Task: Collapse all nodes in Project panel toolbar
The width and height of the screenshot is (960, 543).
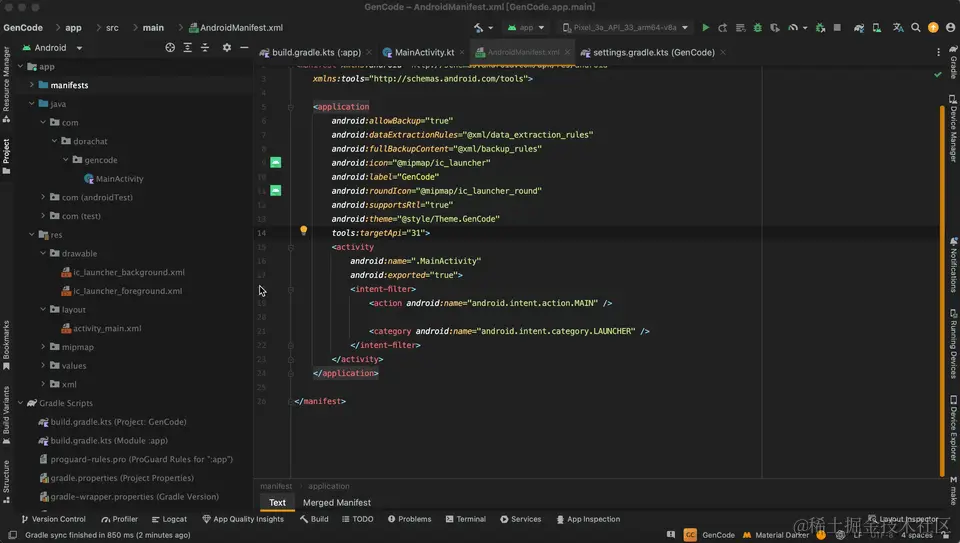Action: tap(205, 48)
